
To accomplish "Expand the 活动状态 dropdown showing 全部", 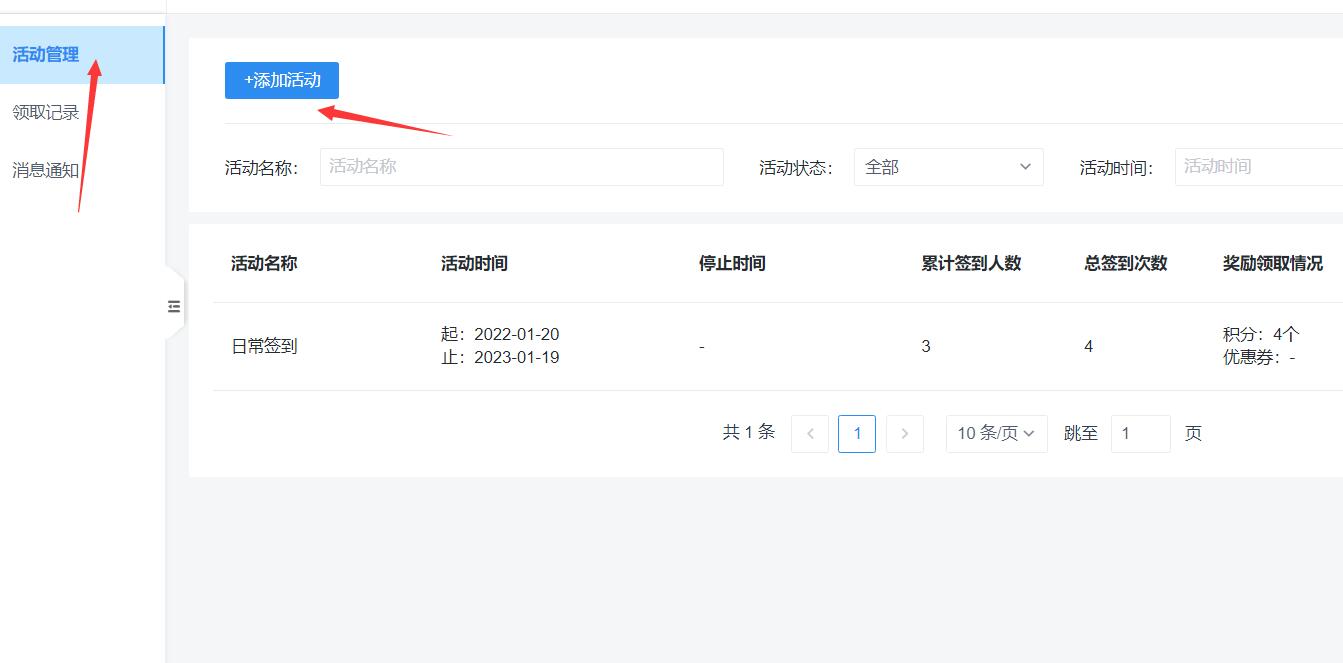I will (x=948, y=167).
